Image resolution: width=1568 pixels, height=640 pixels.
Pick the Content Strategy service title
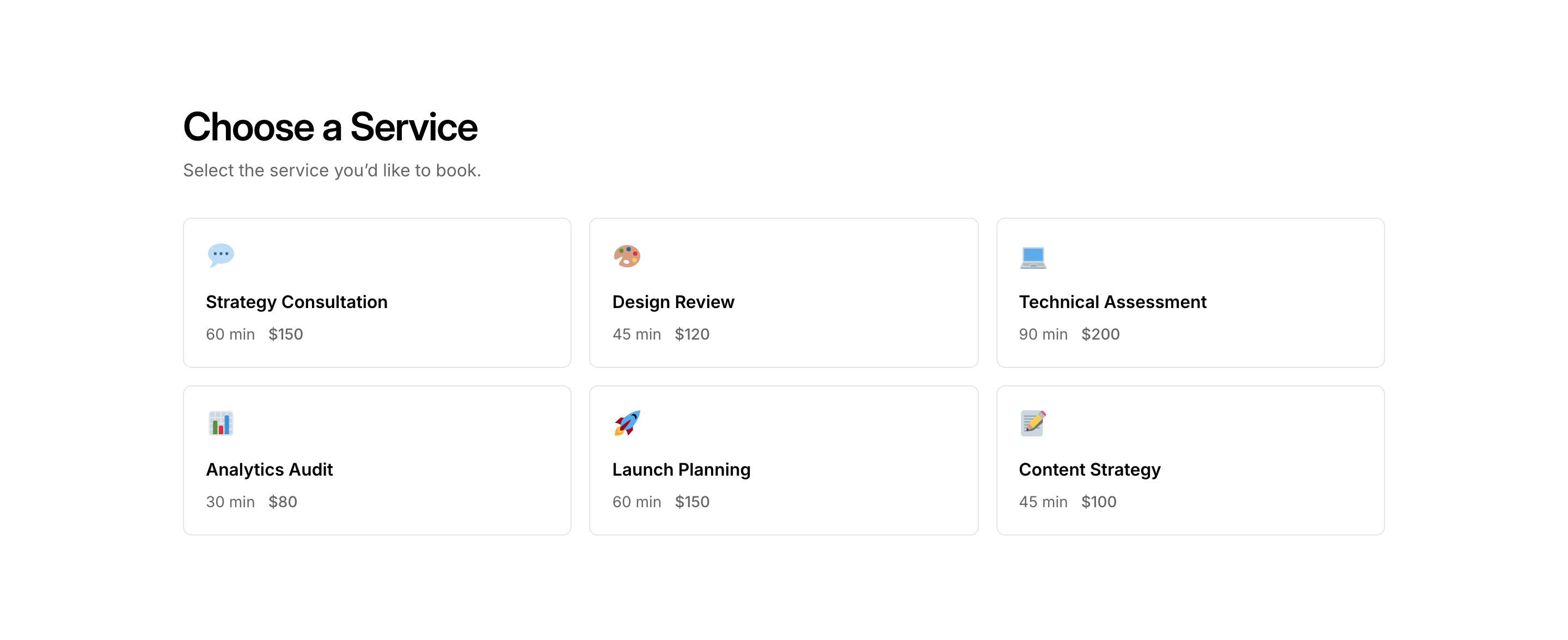(x=1089, y=470)
